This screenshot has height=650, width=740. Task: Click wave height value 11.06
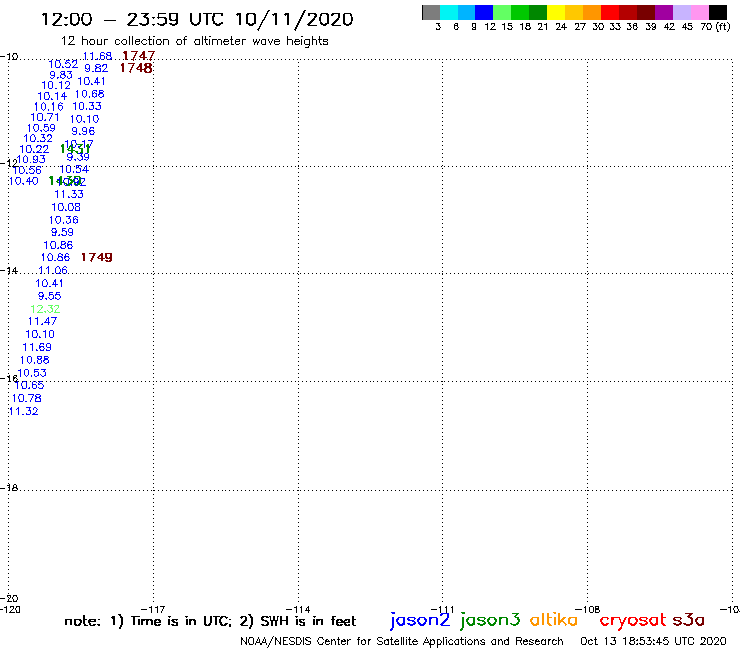click(53, 270)
